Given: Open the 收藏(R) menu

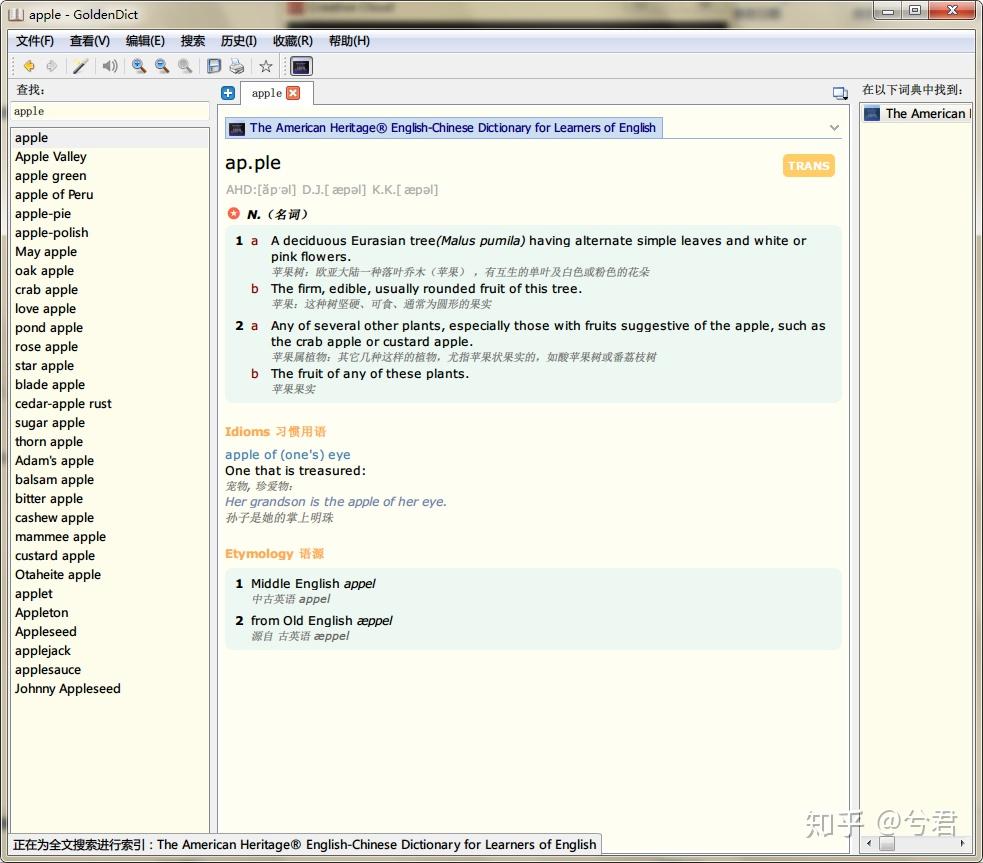Looking at the screenshot, I should (293, 41).
